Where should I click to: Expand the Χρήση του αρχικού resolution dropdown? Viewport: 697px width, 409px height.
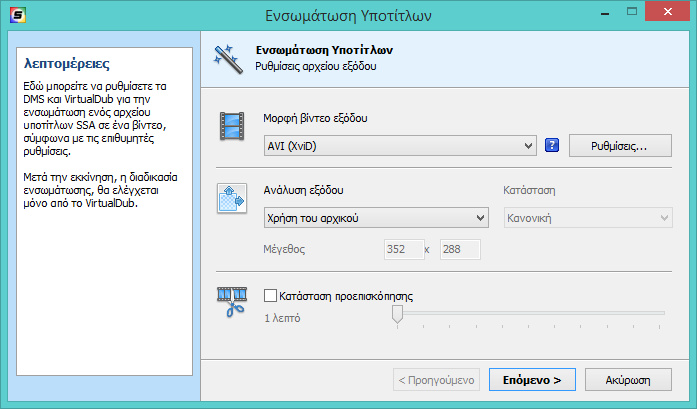point(375,217)
